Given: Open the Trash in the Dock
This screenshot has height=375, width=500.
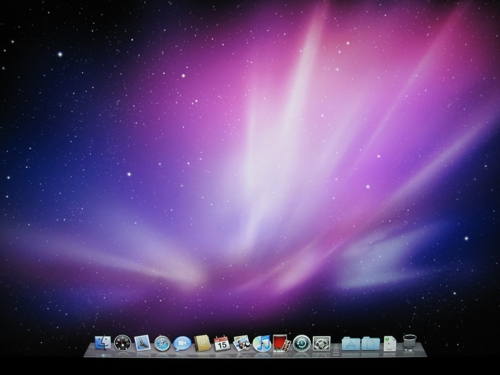Looking at the screenshot, I should (410, 343).
